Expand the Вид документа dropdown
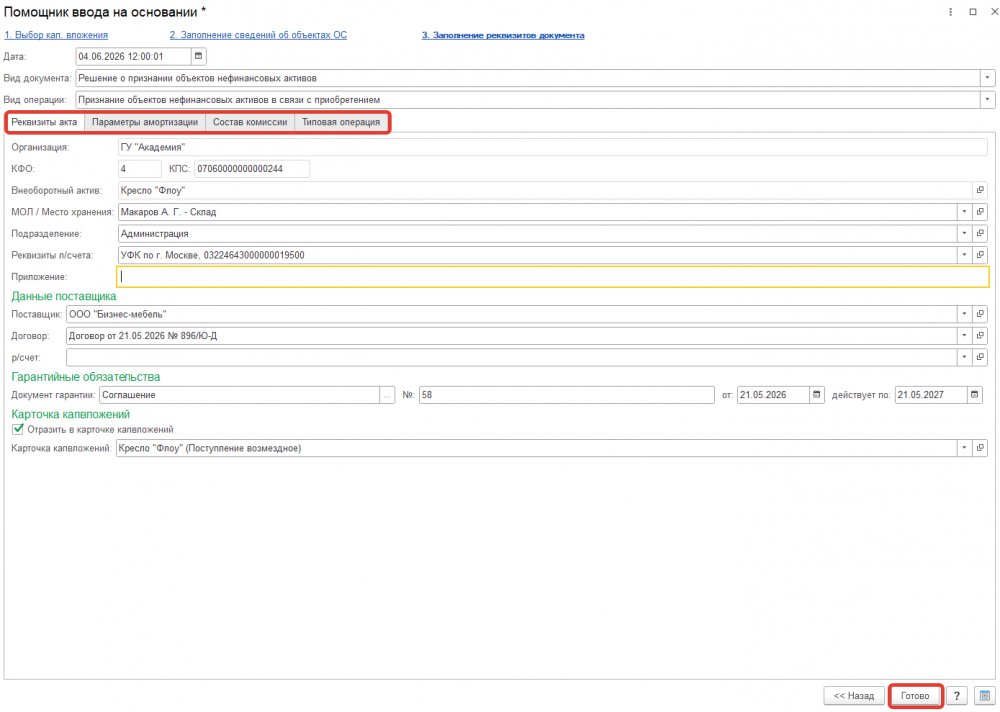The width and height of the screenshot is (1000, 712). [987, 78]
